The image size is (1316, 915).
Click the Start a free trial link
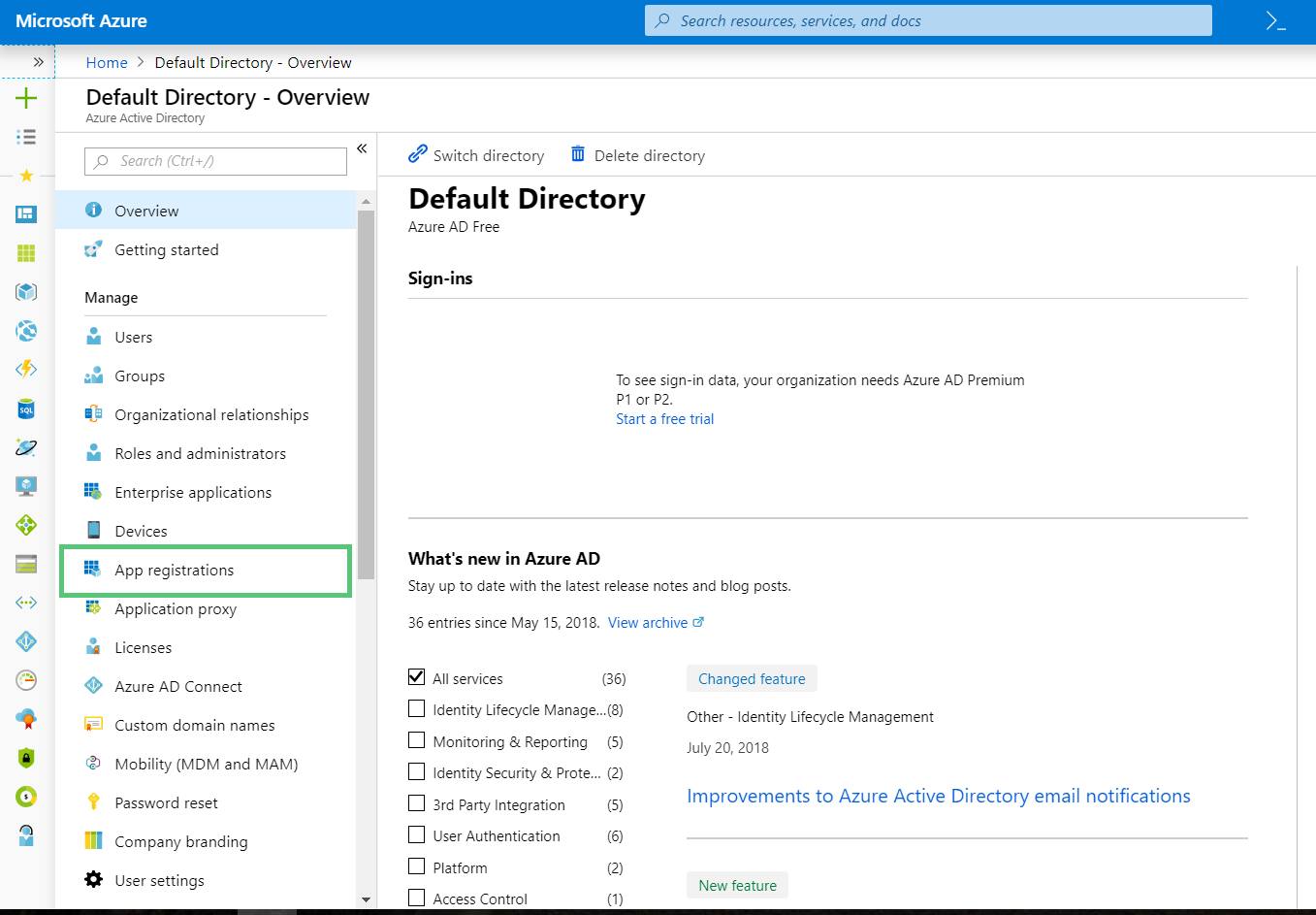point(664,419)
